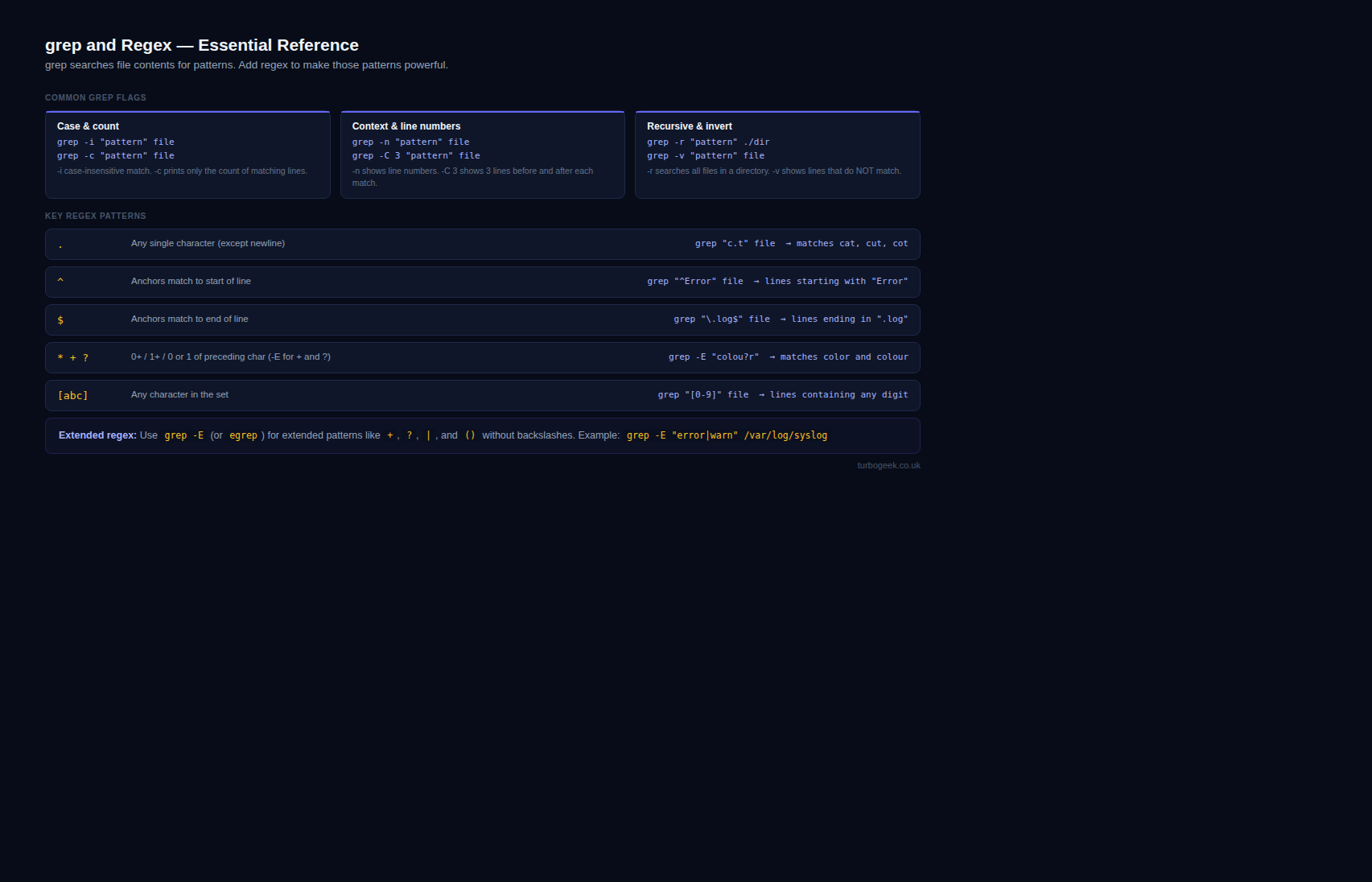Screen dimensions: 1372x882
Task: Click the page title "grep and Regex — Essential Reference"
Action: (202, 45)
